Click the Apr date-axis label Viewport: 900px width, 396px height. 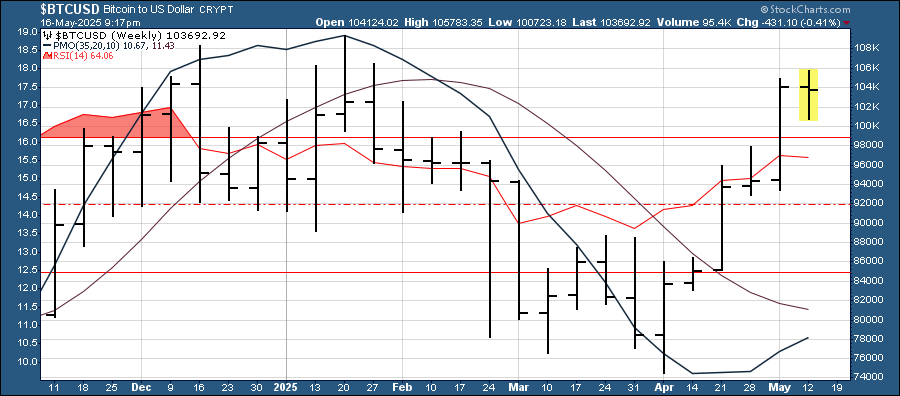(x=664, y=388)
